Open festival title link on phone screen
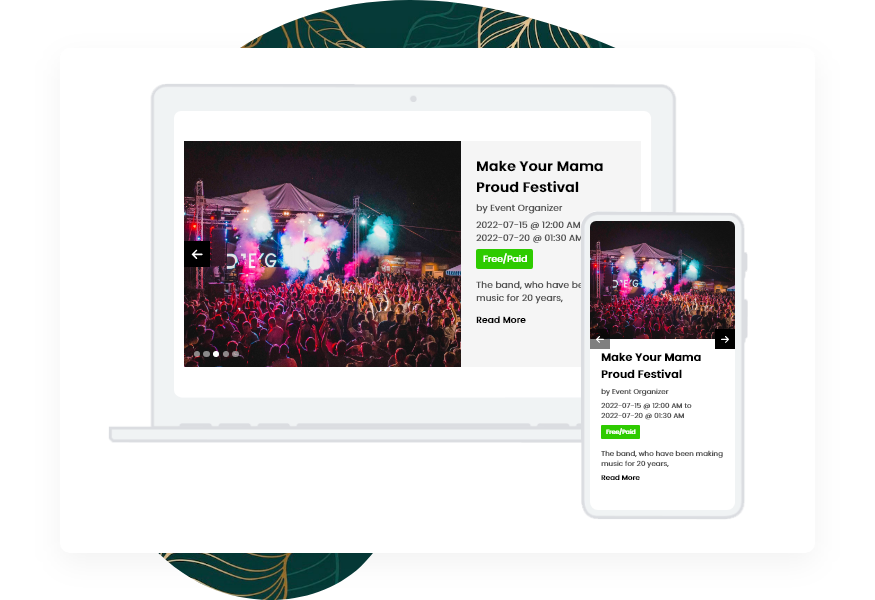875x600 pixels. (650, 365)
